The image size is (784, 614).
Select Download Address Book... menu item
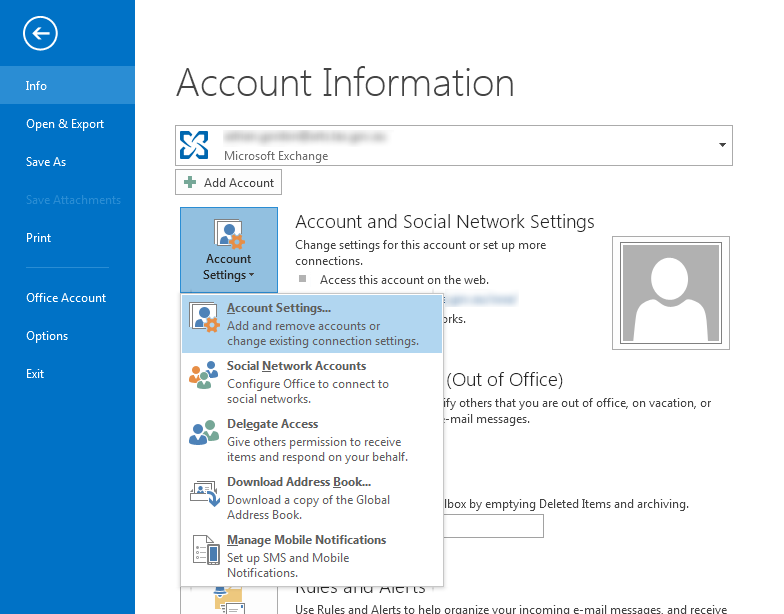coord(312,498)
